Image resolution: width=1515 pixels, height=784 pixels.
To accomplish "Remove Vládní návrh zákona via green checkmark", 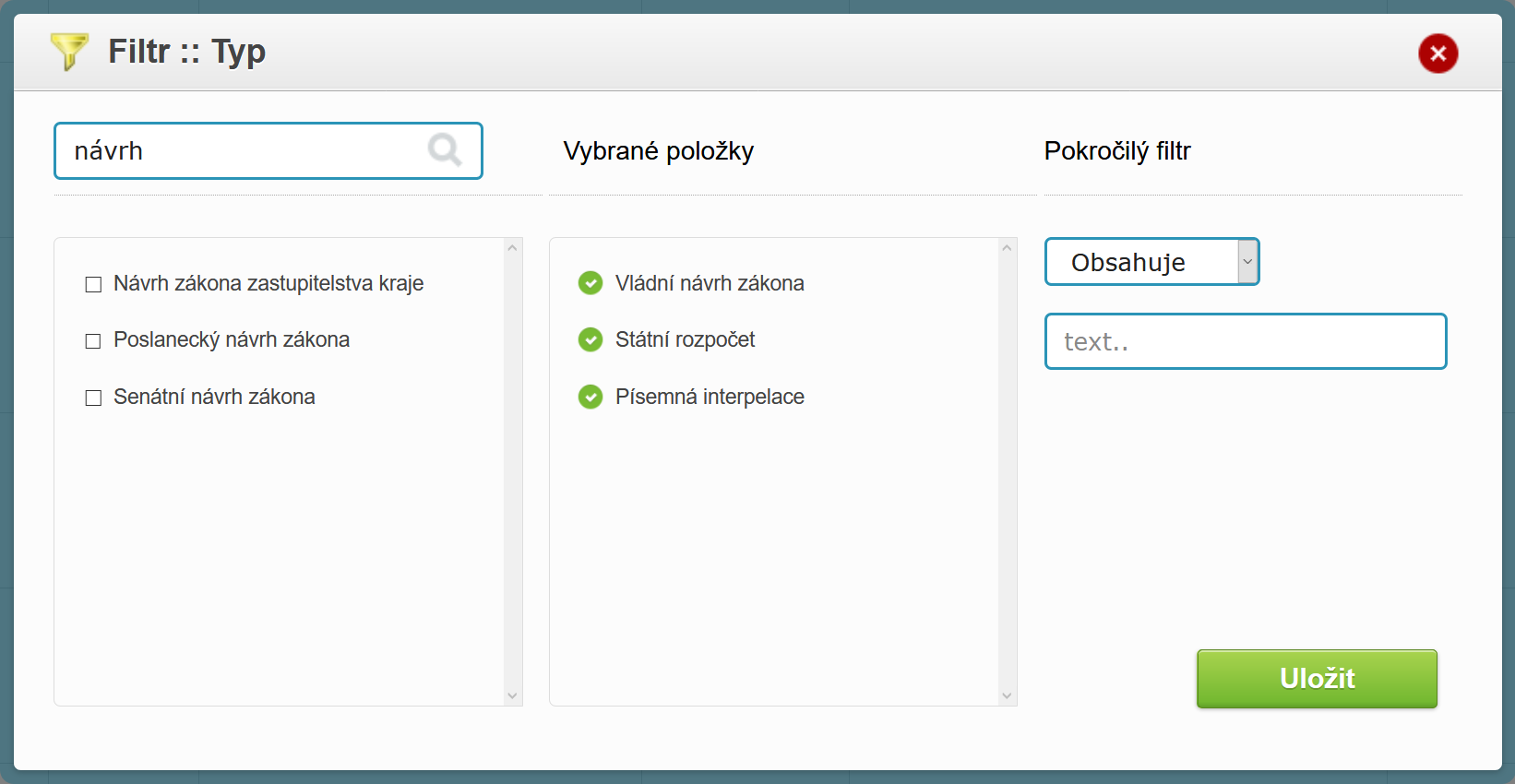I will pos(590,283).
